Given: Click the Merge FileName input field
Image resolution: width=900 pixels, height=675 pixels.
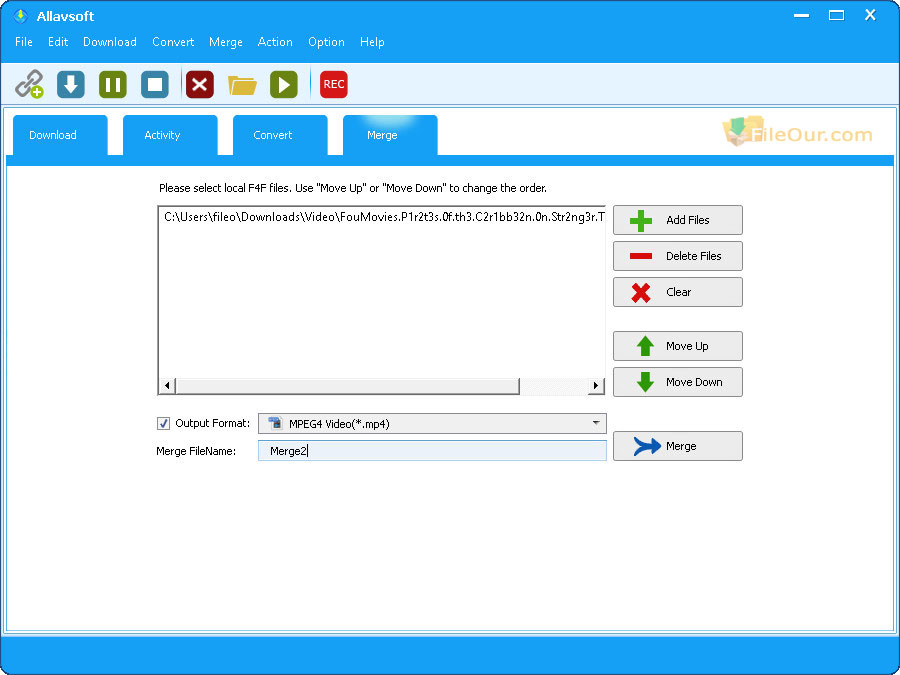Looking at the screenshot, I should (x=432, y=451).
